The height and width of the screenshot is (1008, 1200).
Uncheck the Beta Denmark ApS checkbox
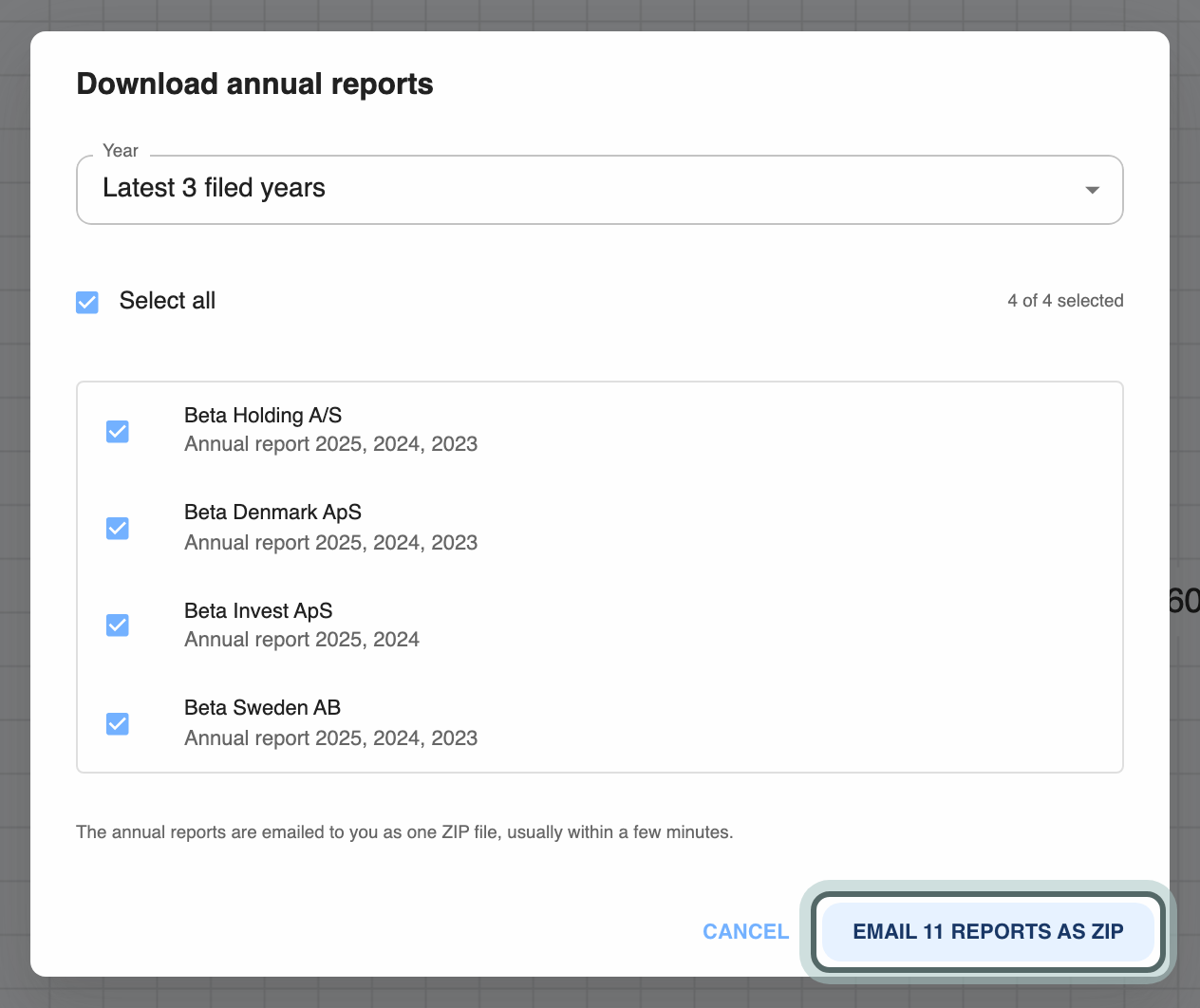click(x=118, y=529)
